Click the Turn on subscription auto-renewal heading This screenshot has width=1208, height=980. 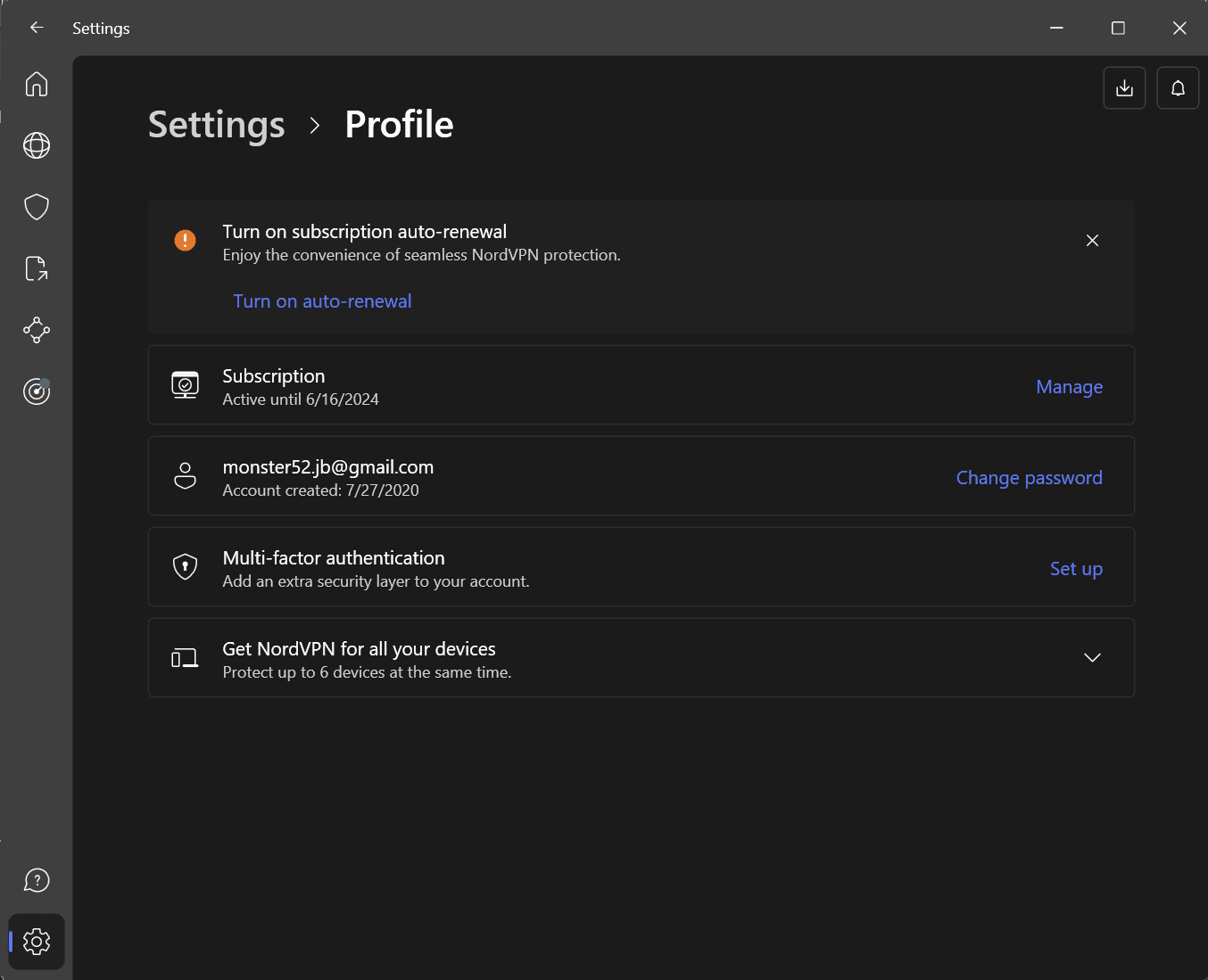coord(365,232)
